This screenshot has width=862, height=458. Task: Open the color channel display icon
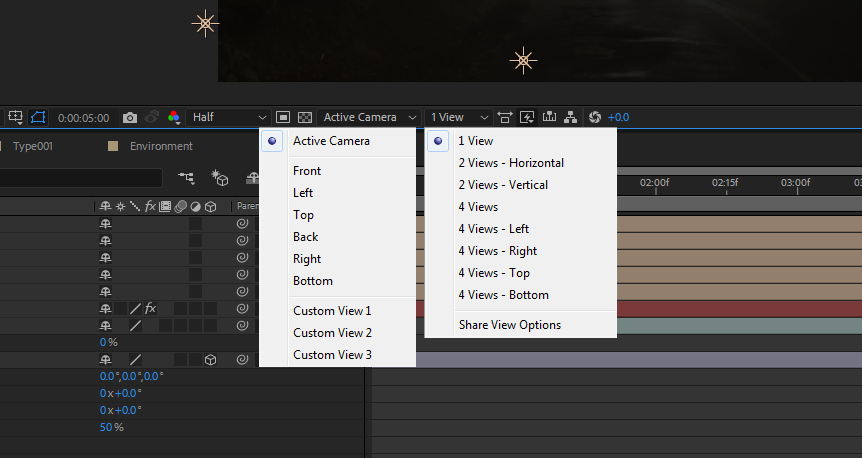tap(173, 117)
